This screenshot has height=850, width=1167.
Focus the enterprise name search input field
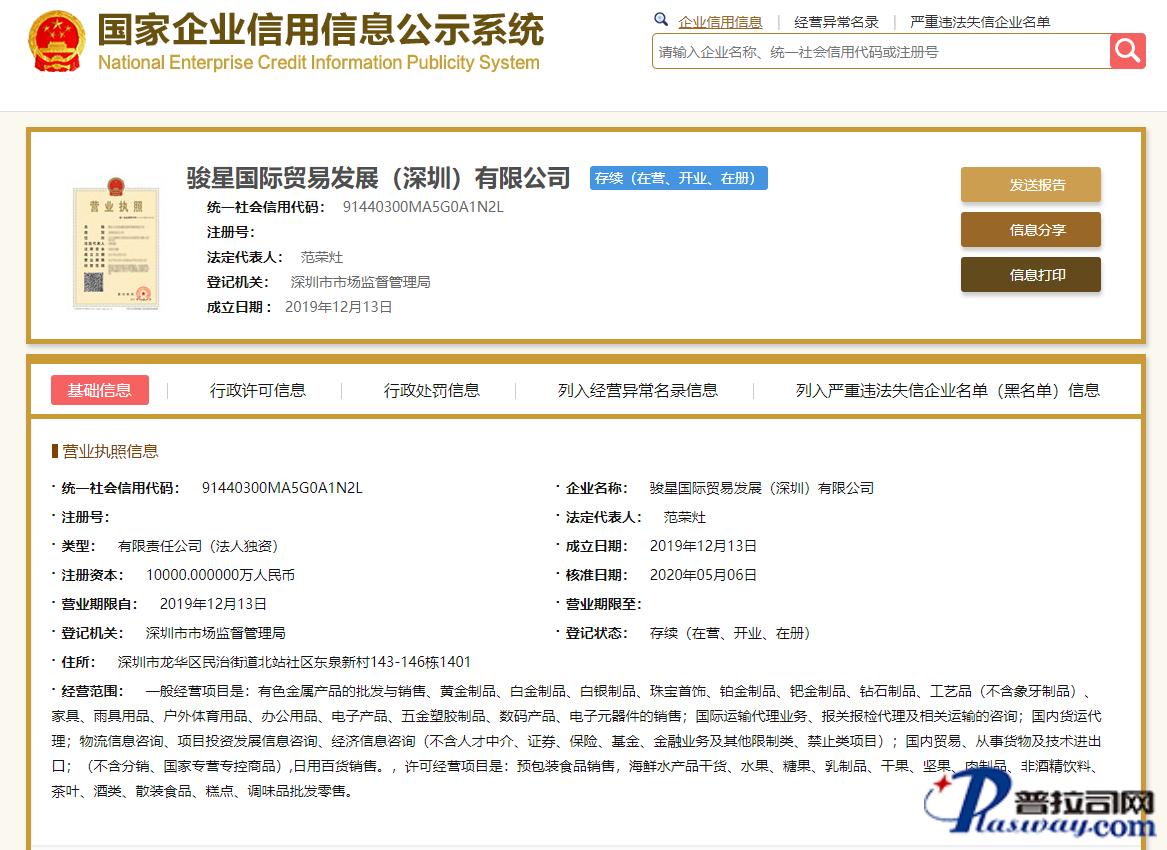880,52
